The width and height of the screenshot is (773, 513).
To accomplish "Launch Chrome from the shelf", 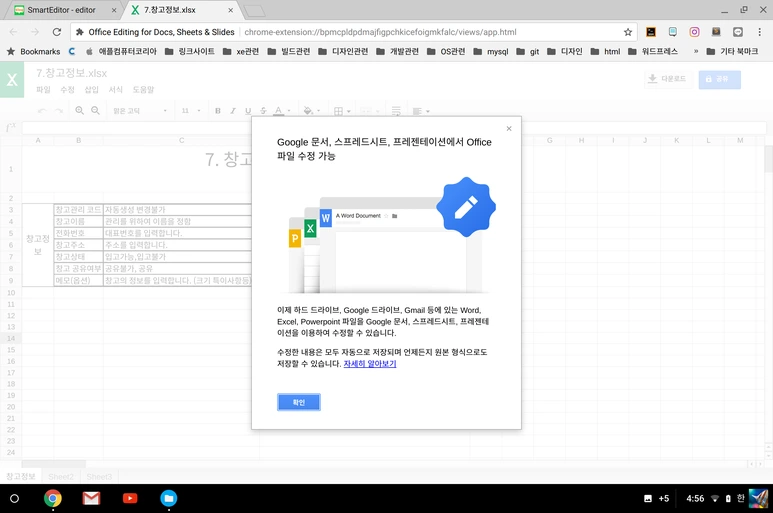I will (53, 498).
